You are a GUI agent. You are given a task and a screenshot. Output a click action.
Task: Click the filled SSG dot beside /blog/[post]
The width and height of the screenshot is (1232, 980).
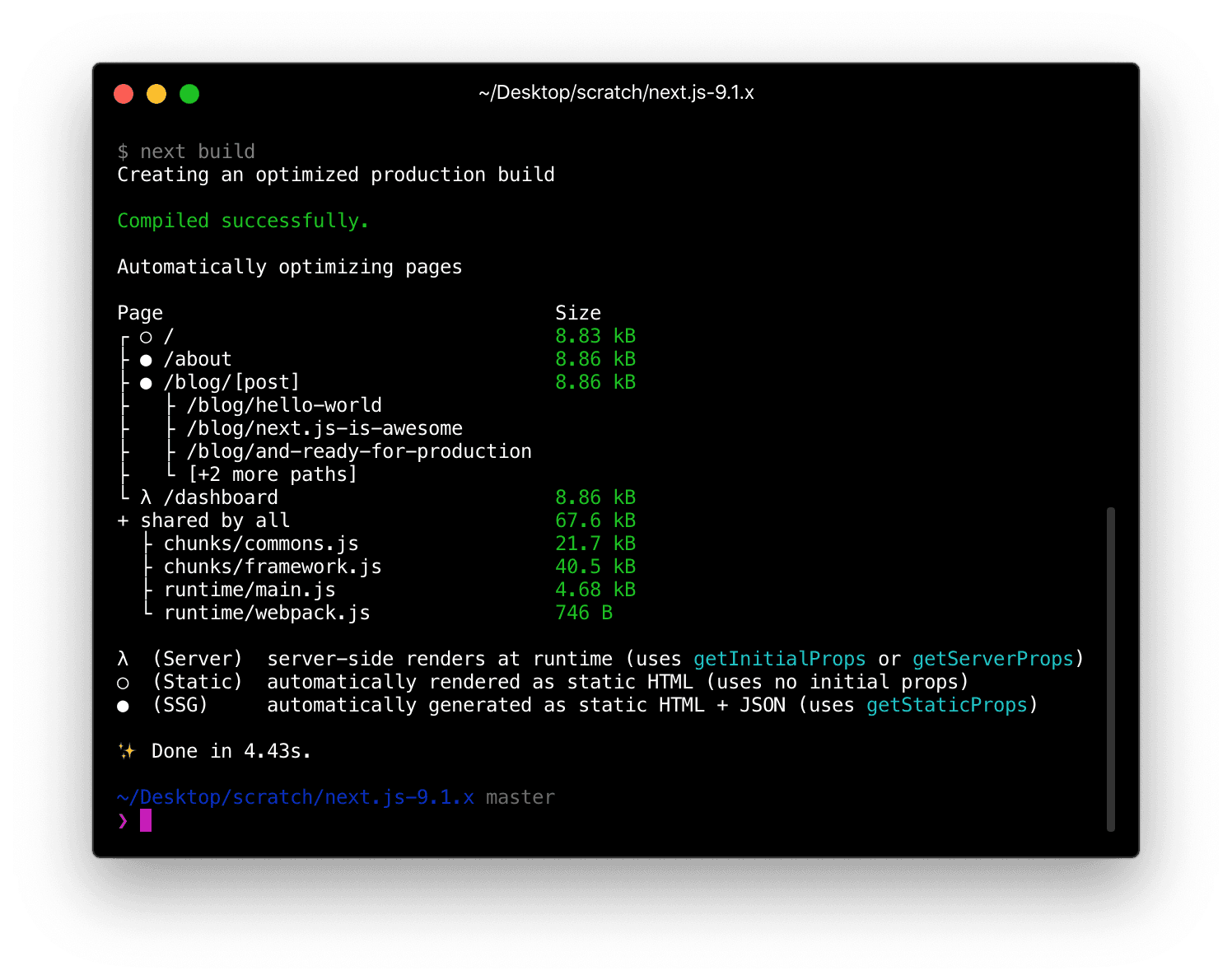point(146,383)
